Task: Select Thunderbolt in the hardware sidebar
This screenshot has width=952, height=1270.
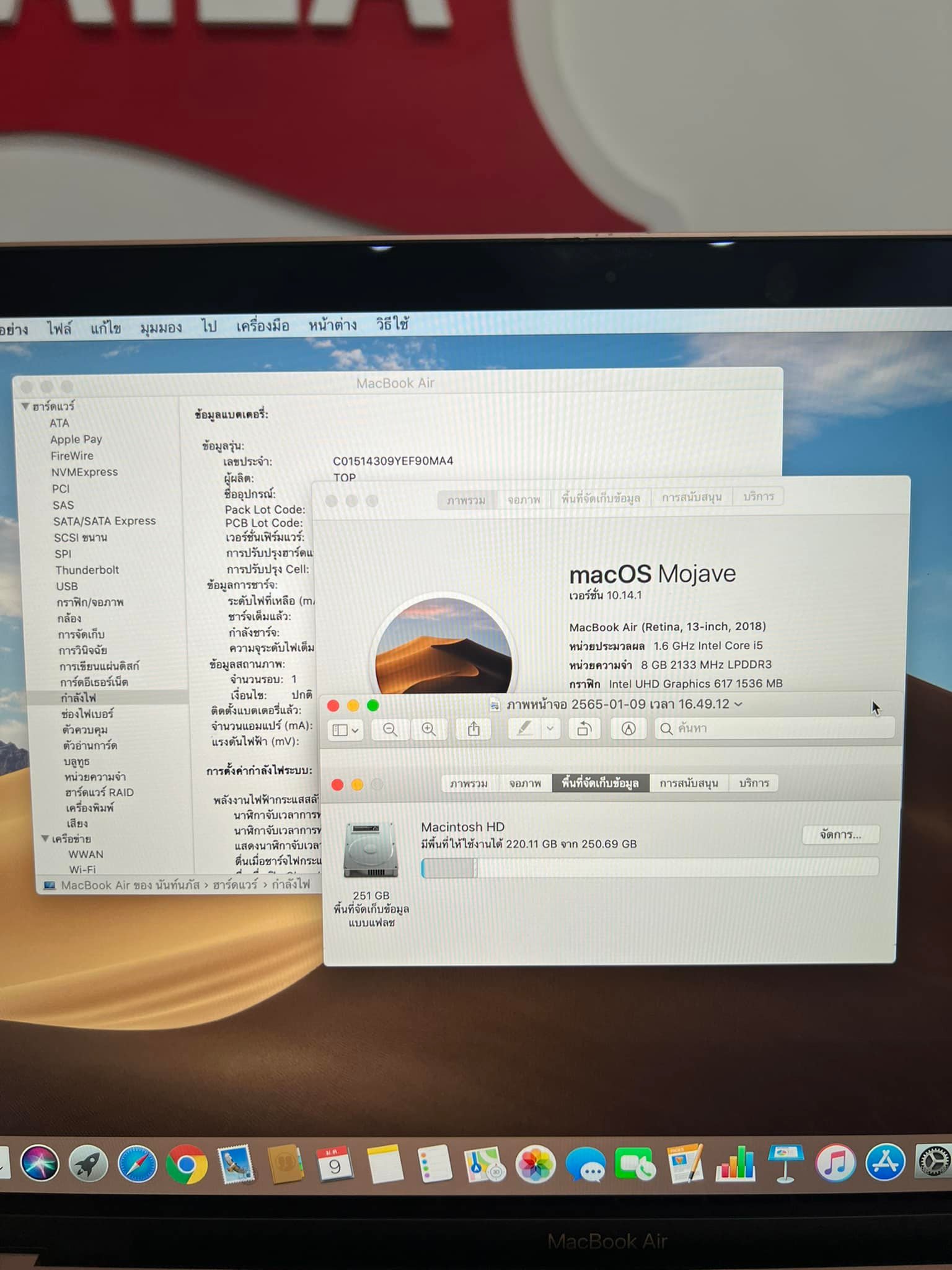Action: pos(87,570)
